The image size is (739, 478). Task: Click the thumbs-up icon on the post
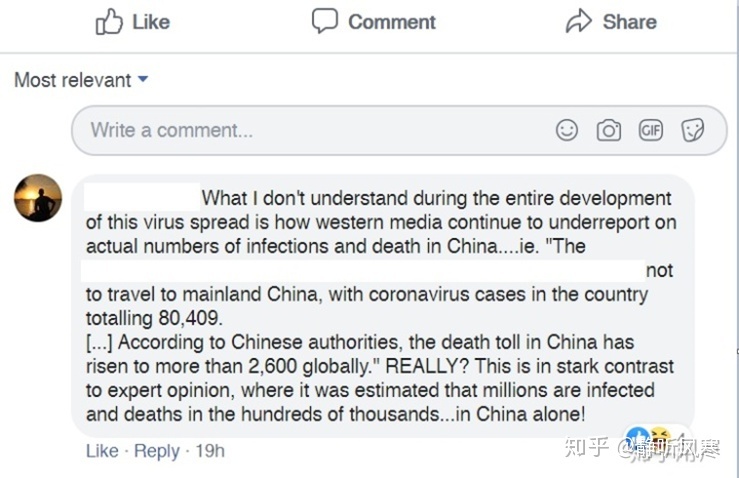click(x=109, y=22)
